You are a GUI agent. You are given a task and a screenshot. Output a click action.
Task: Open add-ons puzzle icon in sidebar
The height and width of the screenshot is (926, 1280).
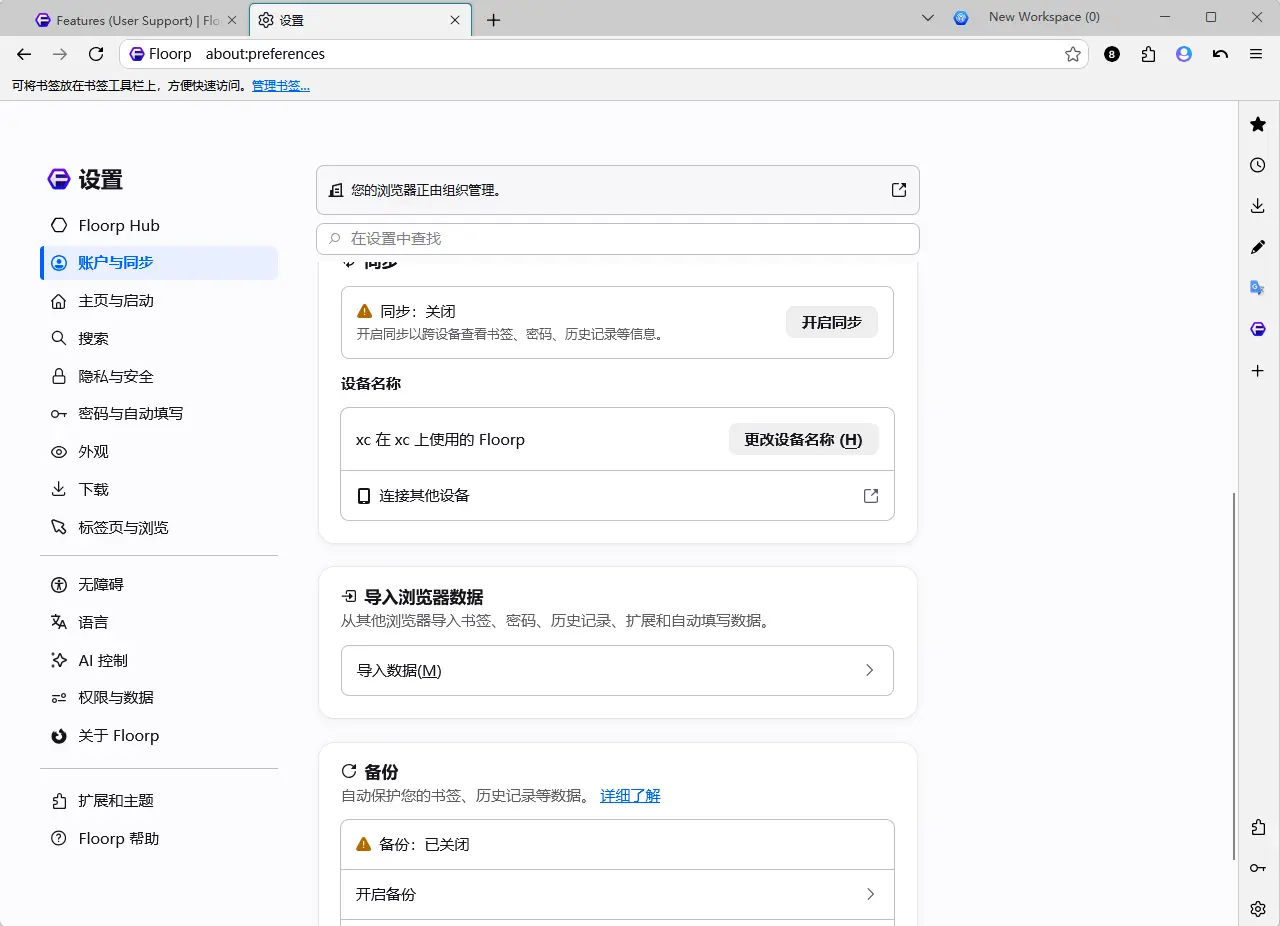click(x=1258, y=827)
